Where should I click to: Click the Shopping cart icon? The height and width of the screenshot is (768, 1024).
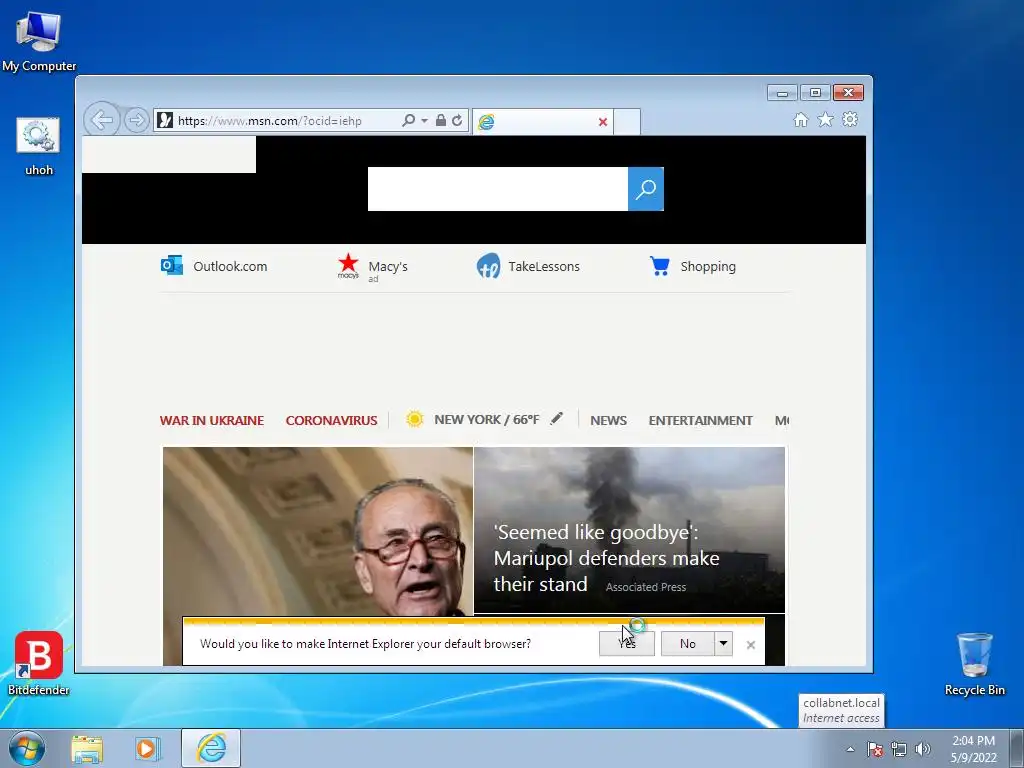coord(660,266)
